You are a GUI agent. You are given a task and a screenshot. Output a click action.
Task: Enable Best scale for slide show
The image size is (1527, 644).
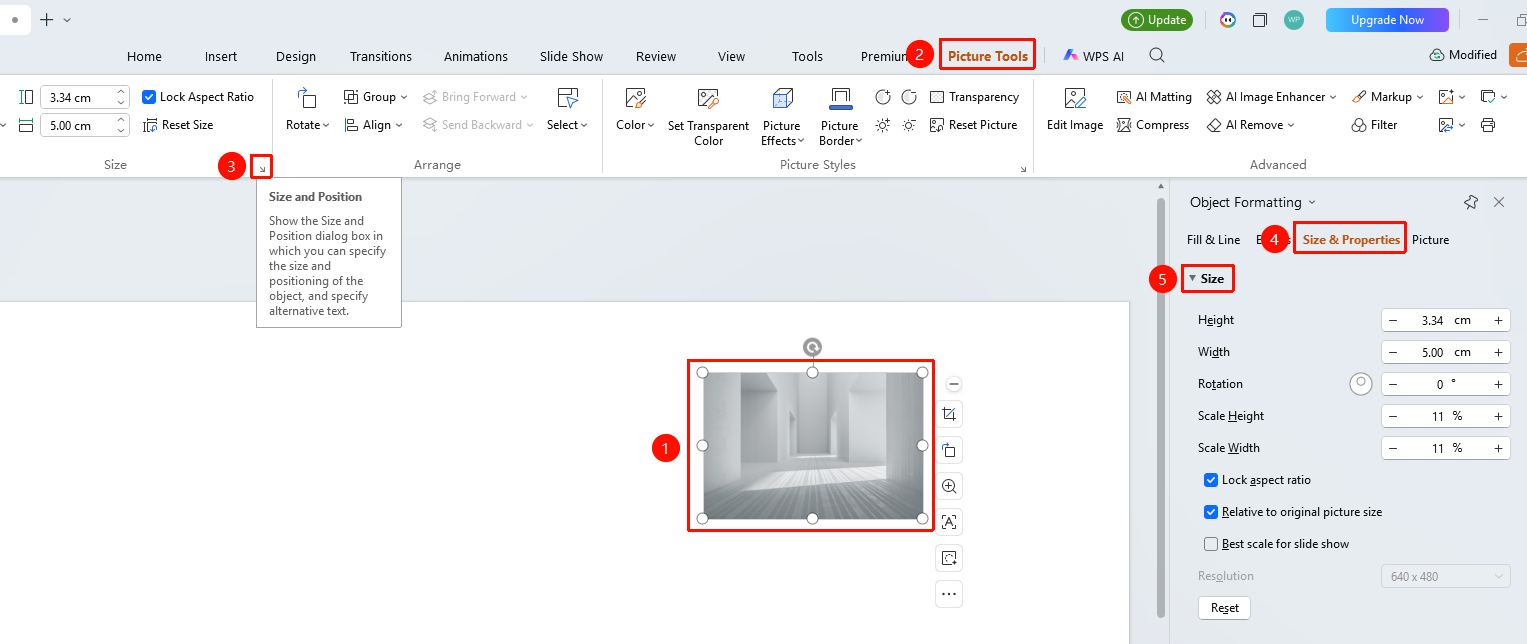pyautogui.click(x=1211, y=544)
